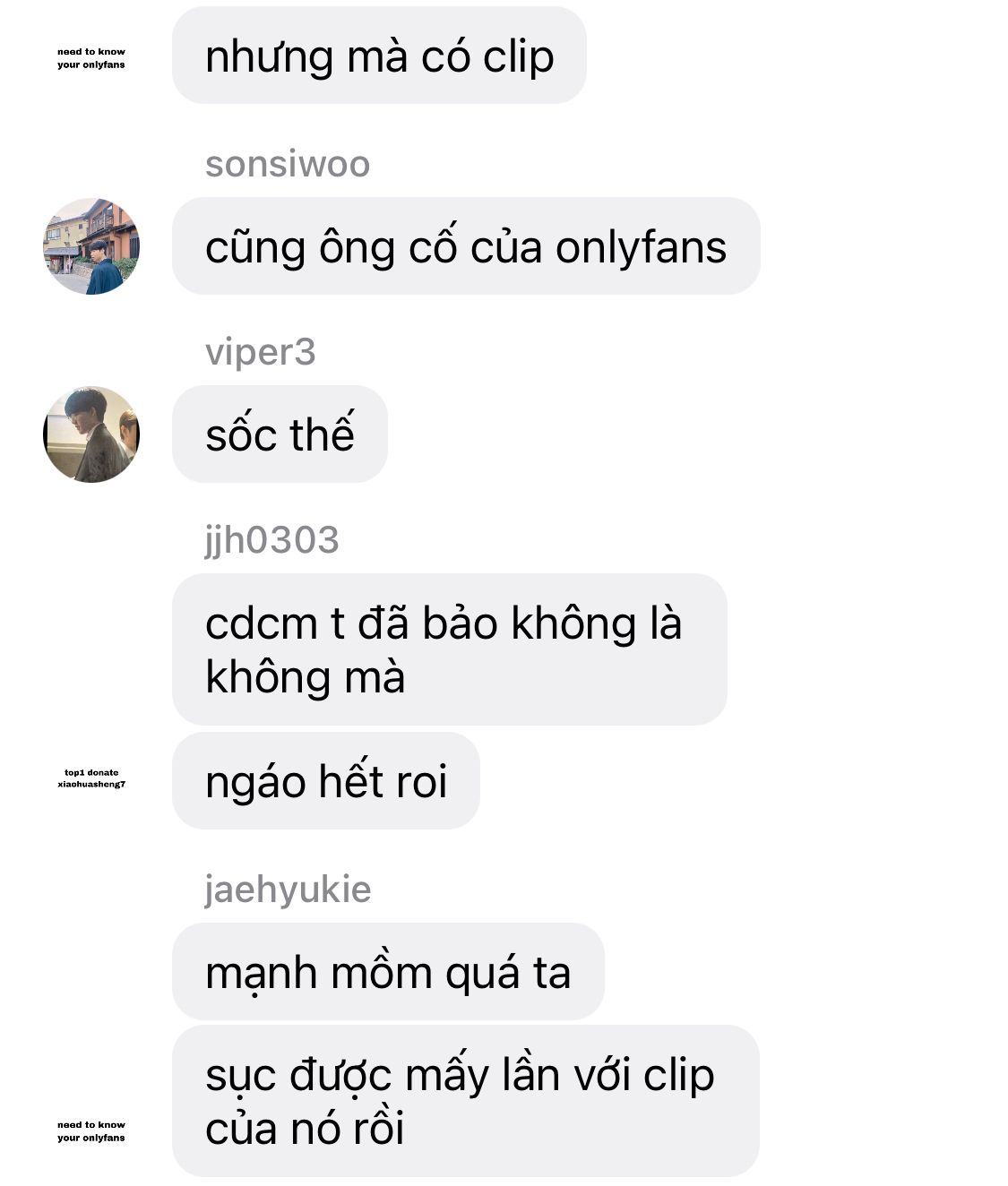Image resolution: width=1008 pixels, height=1186 pixels.
Task: Open the sonsiwoo username
Action: (x=288, y=164)
